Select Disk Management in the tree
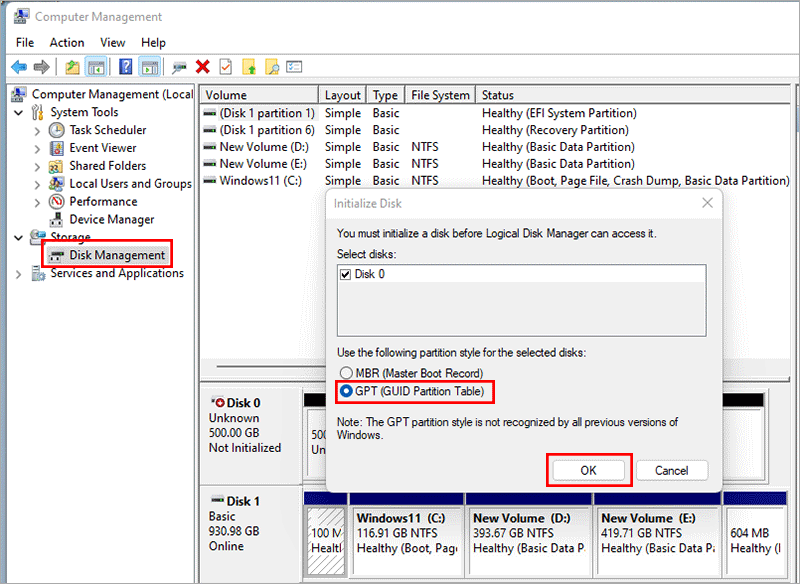 [x=116, y=256]
